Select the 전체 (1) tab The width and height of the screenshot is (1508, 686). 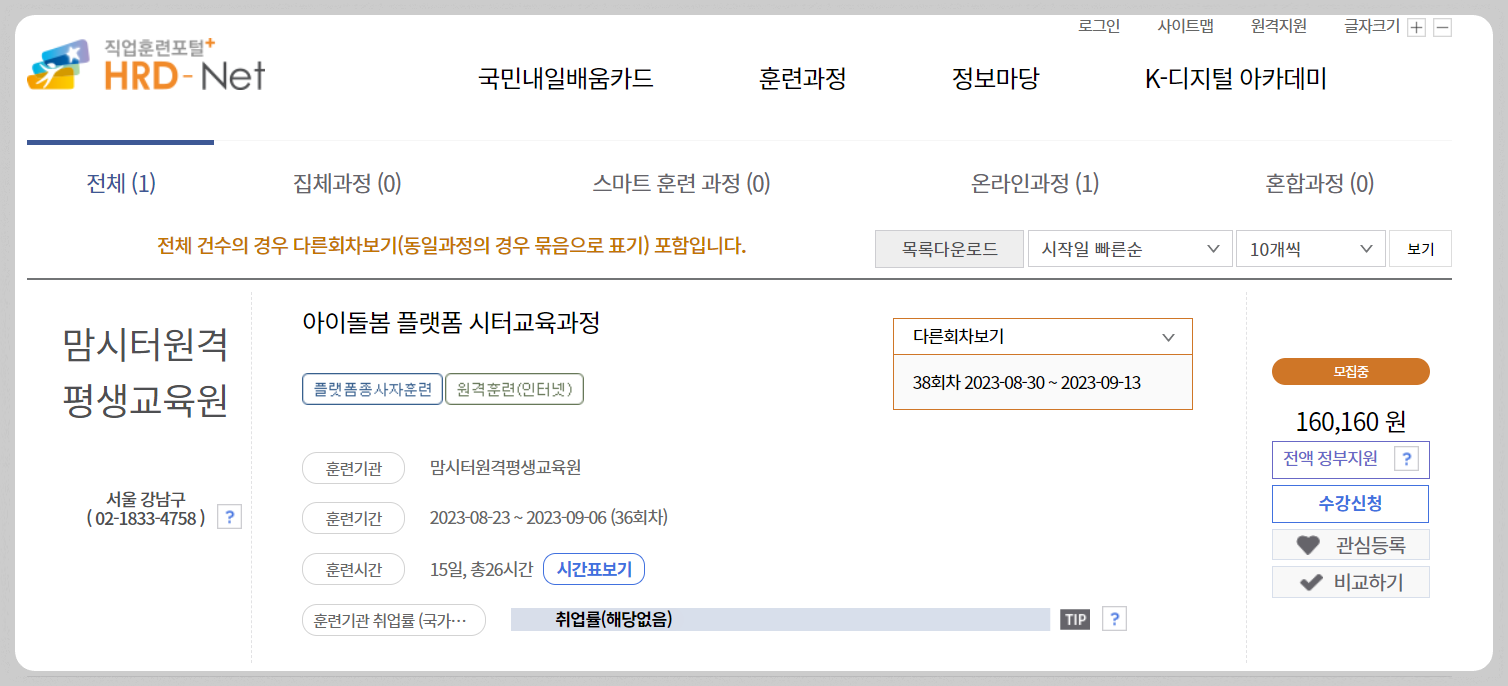pos(121,184)
